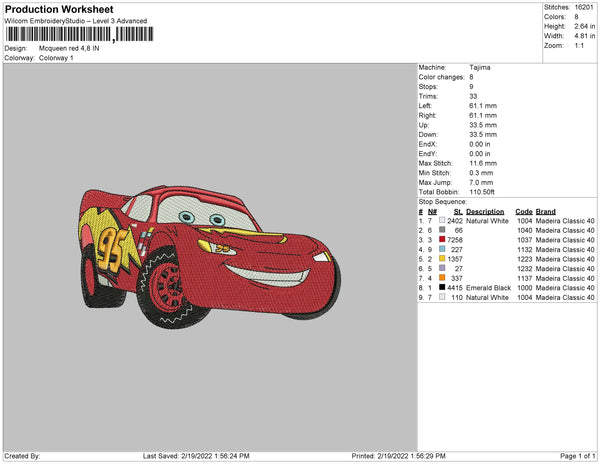The width and height of the screenshot is (600, 464).
Task: Select the Natural White swatch in row 9
Action: [x=442, y=297]
